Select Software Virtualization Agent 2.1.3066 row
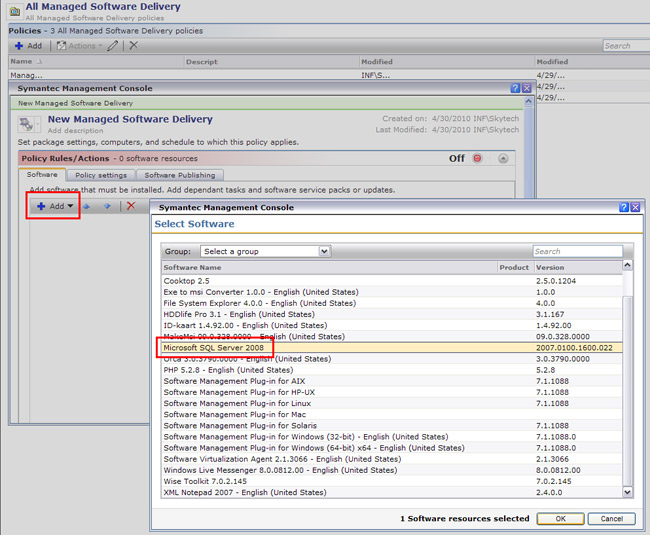The height and width of the screenshot is (535, 650). point(392,459)
